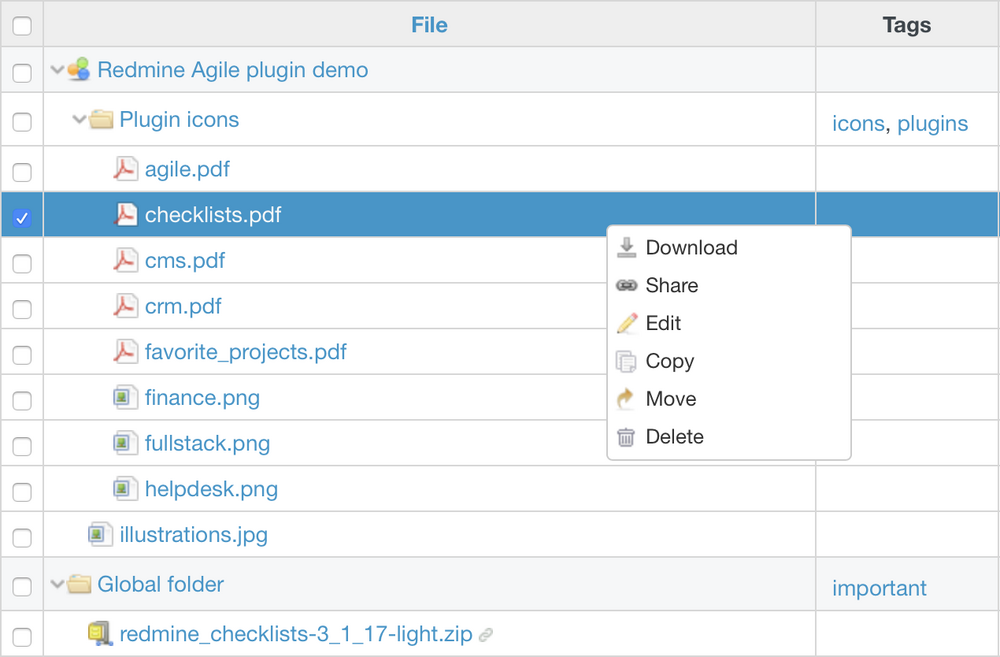Click the zip archive icon for redmine_checklists
The width and height of the screenshot is (1000, 657).
tap(98, 633)
